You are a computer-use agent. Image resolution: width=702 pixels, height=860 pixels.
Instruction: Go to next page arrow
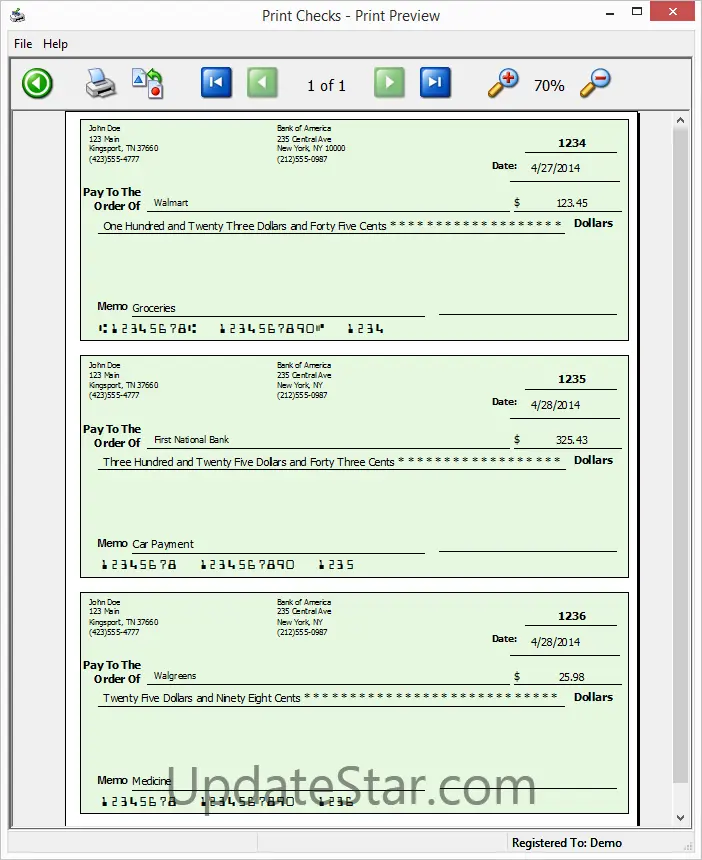coord(389,83)
